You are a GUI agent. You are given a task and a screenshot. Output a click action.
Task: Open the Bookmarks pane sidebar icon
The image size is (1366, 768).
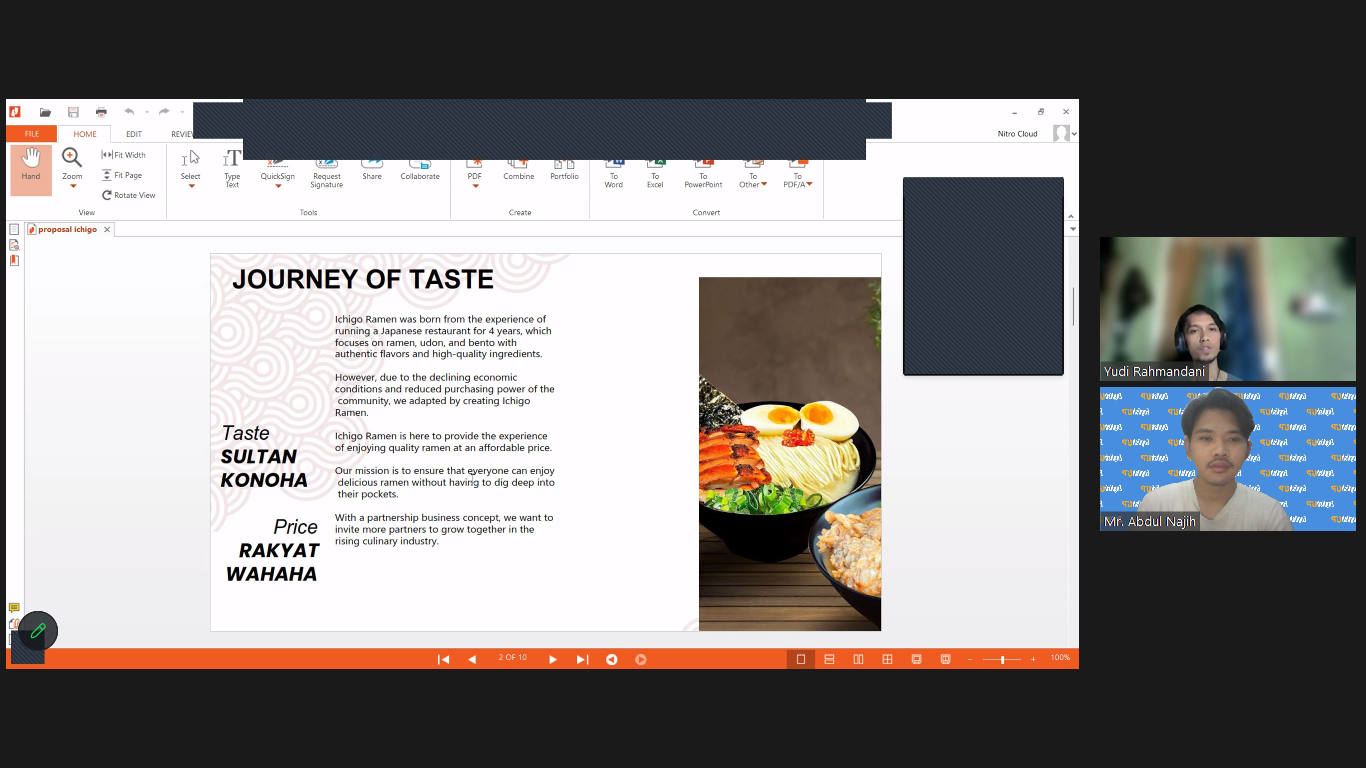(x=14, y=245)
